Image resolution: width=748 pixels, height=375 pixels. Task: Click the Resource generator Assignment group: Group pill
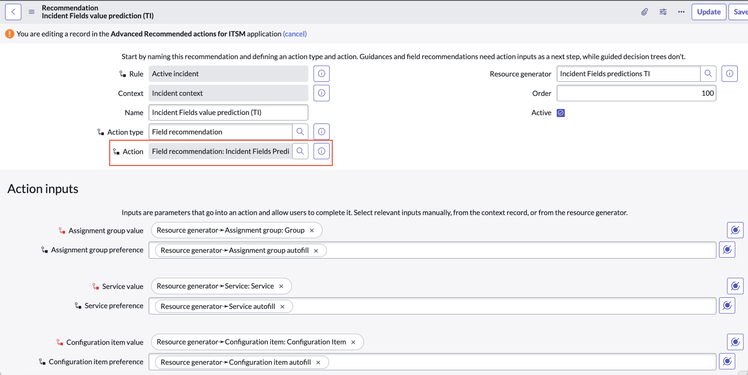237,230
